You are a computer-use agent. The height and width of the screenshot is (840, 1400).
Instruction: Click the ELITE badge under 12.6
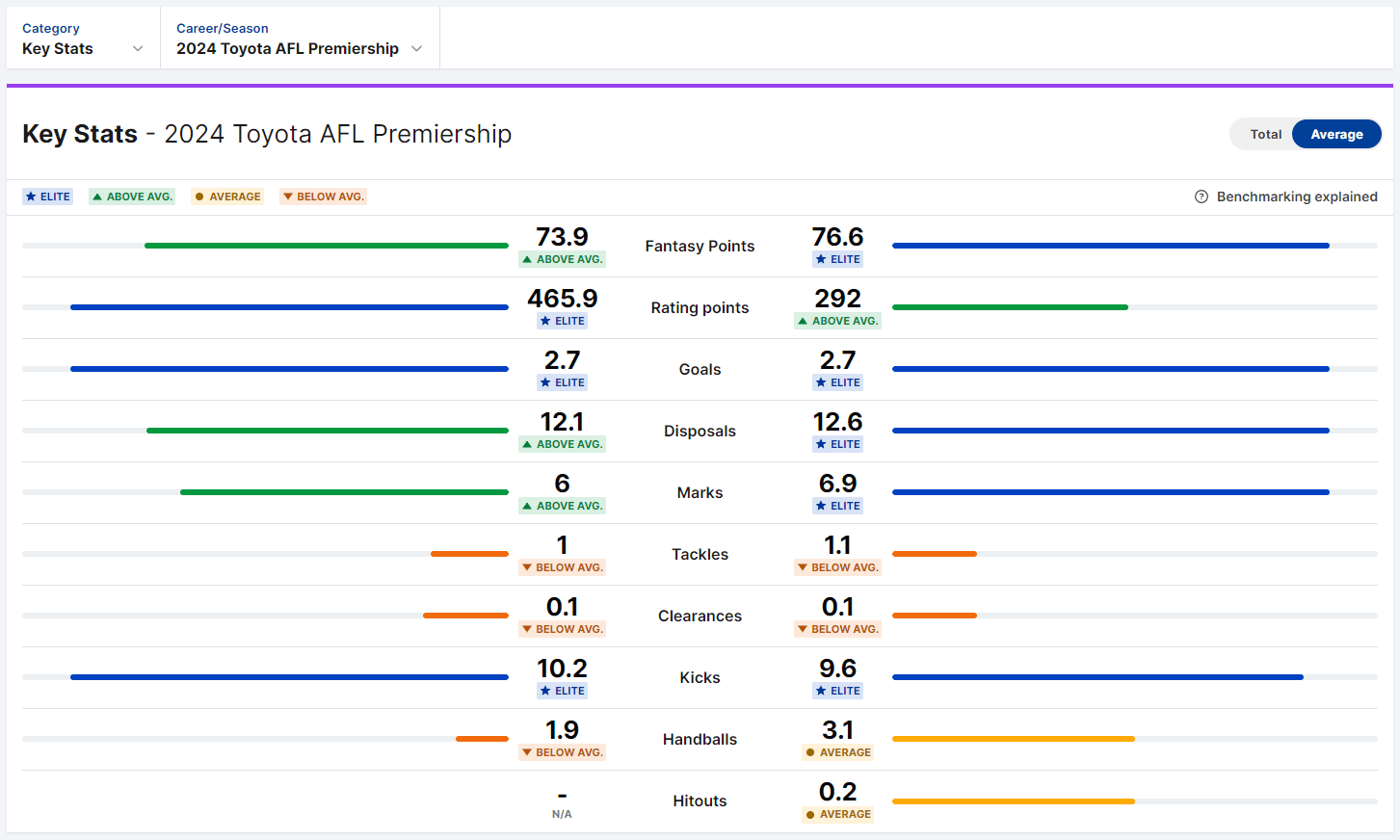837,444
